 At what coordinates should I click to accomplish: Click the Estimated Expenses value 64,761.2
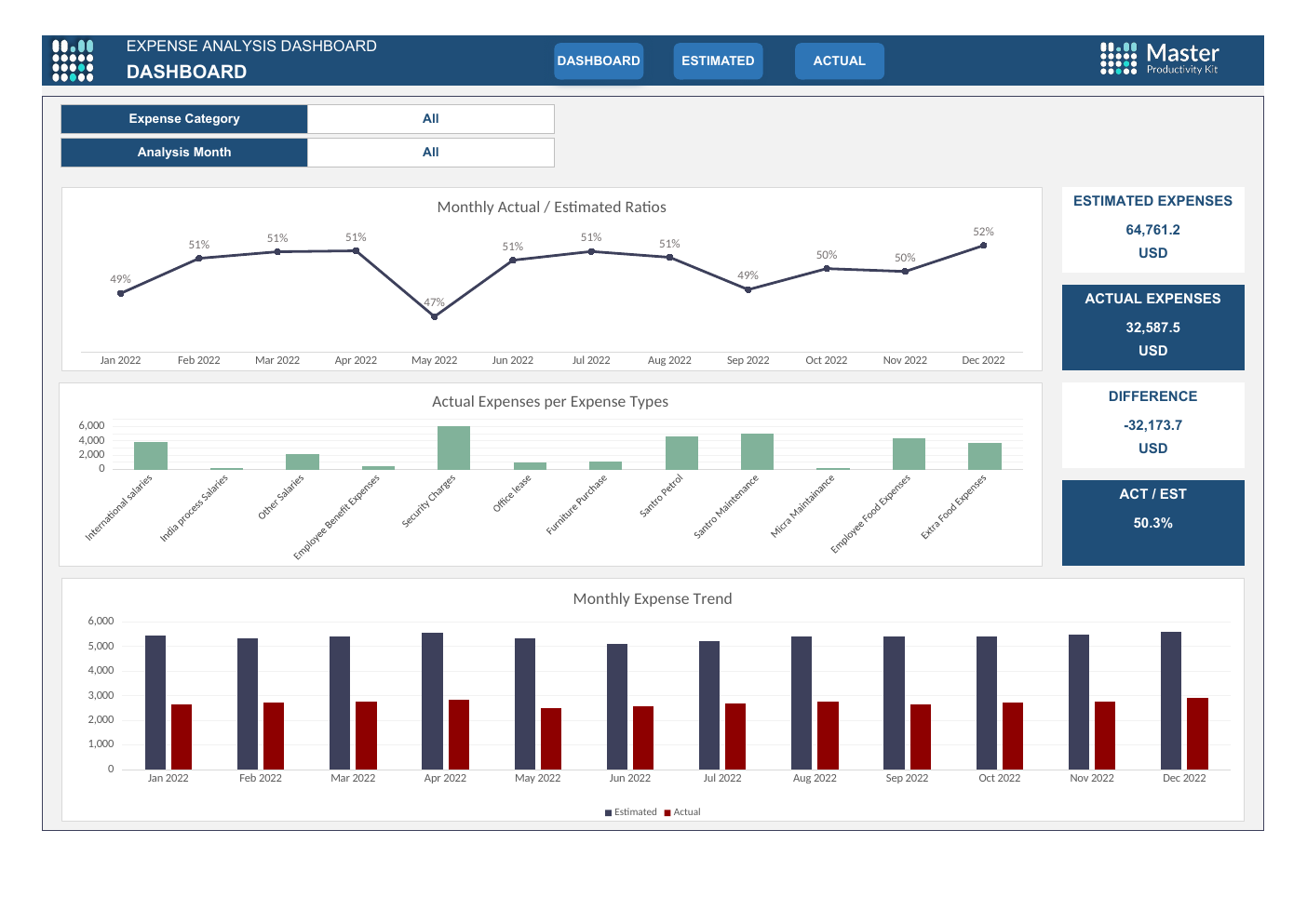pos(1152,230)
